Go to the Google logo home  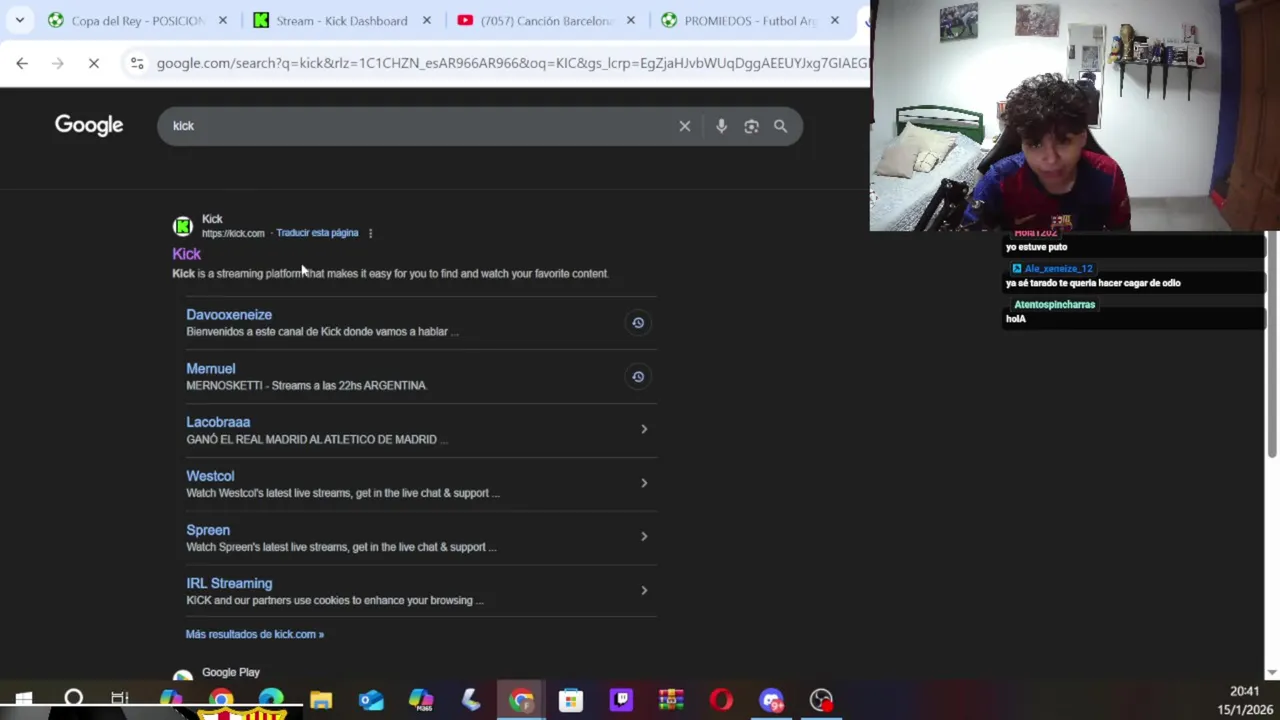coord(89,125)
